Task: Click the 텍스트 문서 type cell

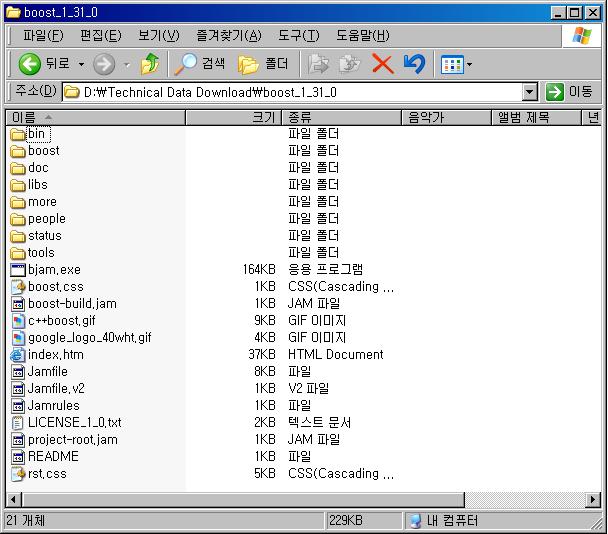Action: [x=320, y=423]
